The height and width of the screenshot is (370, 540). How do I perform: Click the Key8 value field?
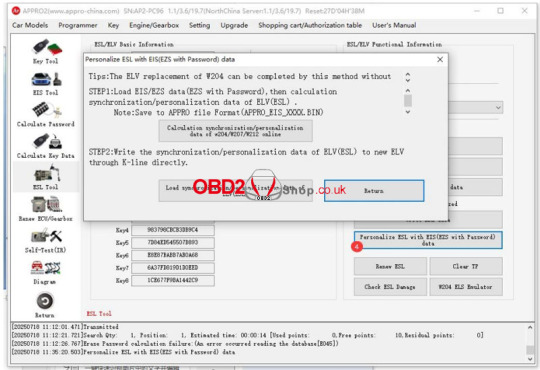[x=173, y=280]
